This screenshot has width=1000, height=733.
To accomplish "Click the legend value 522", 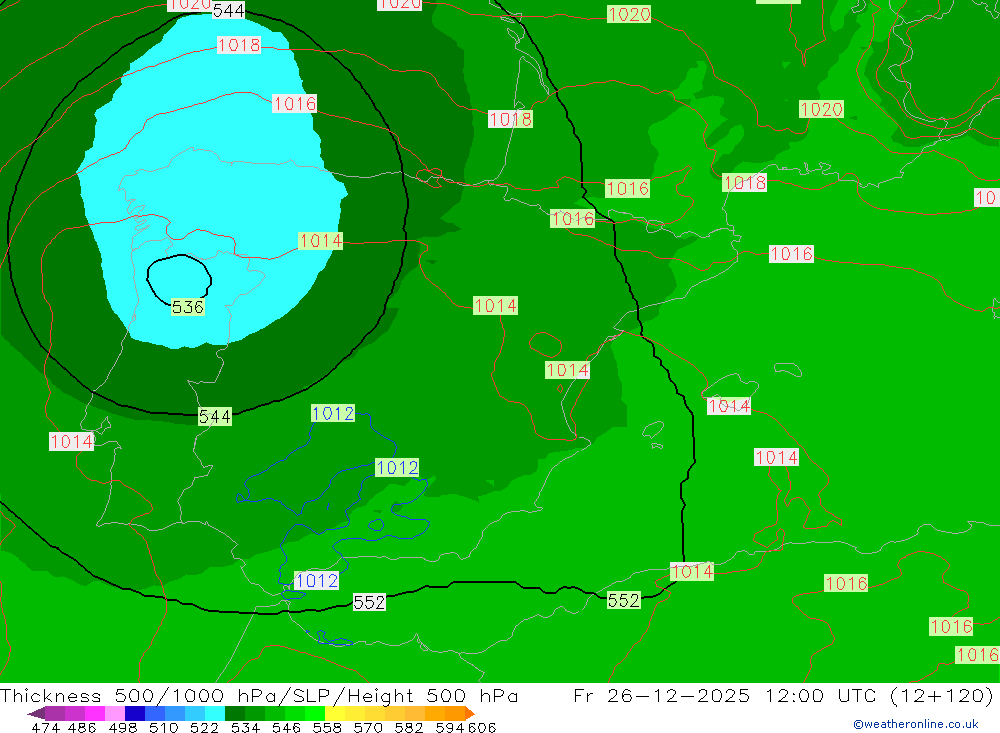I will coord(205,727).
